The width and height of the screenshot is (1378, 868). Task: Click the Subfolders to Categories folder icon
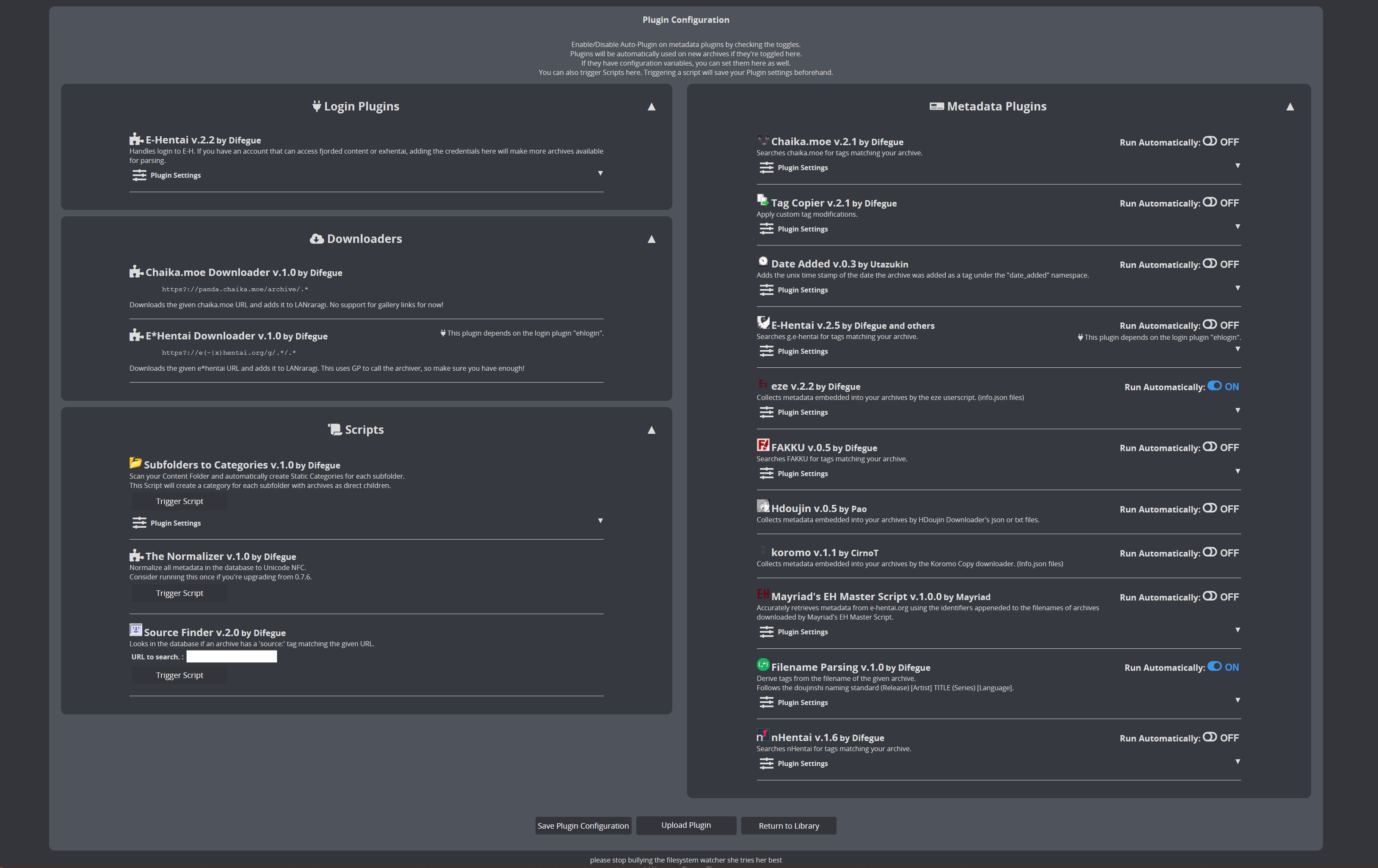tap(135, 462)
